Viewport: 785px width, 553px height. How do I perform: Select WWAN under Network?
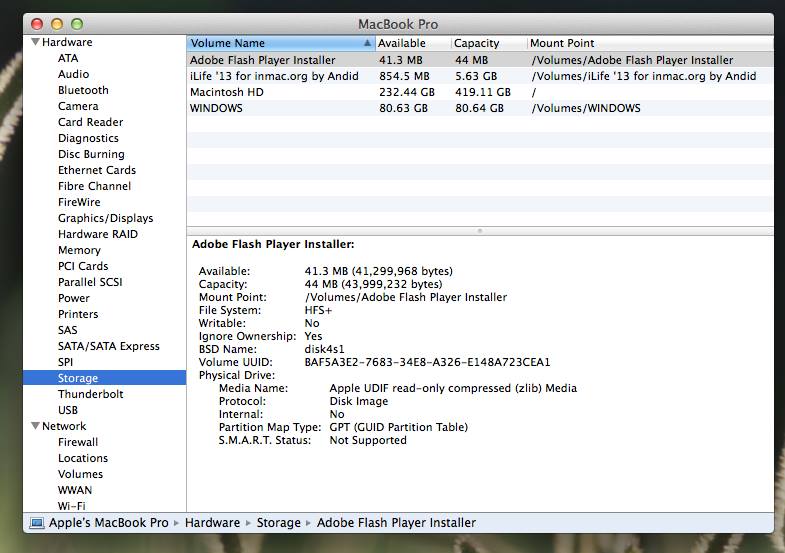pyautogui.click(x=75, y=490)
